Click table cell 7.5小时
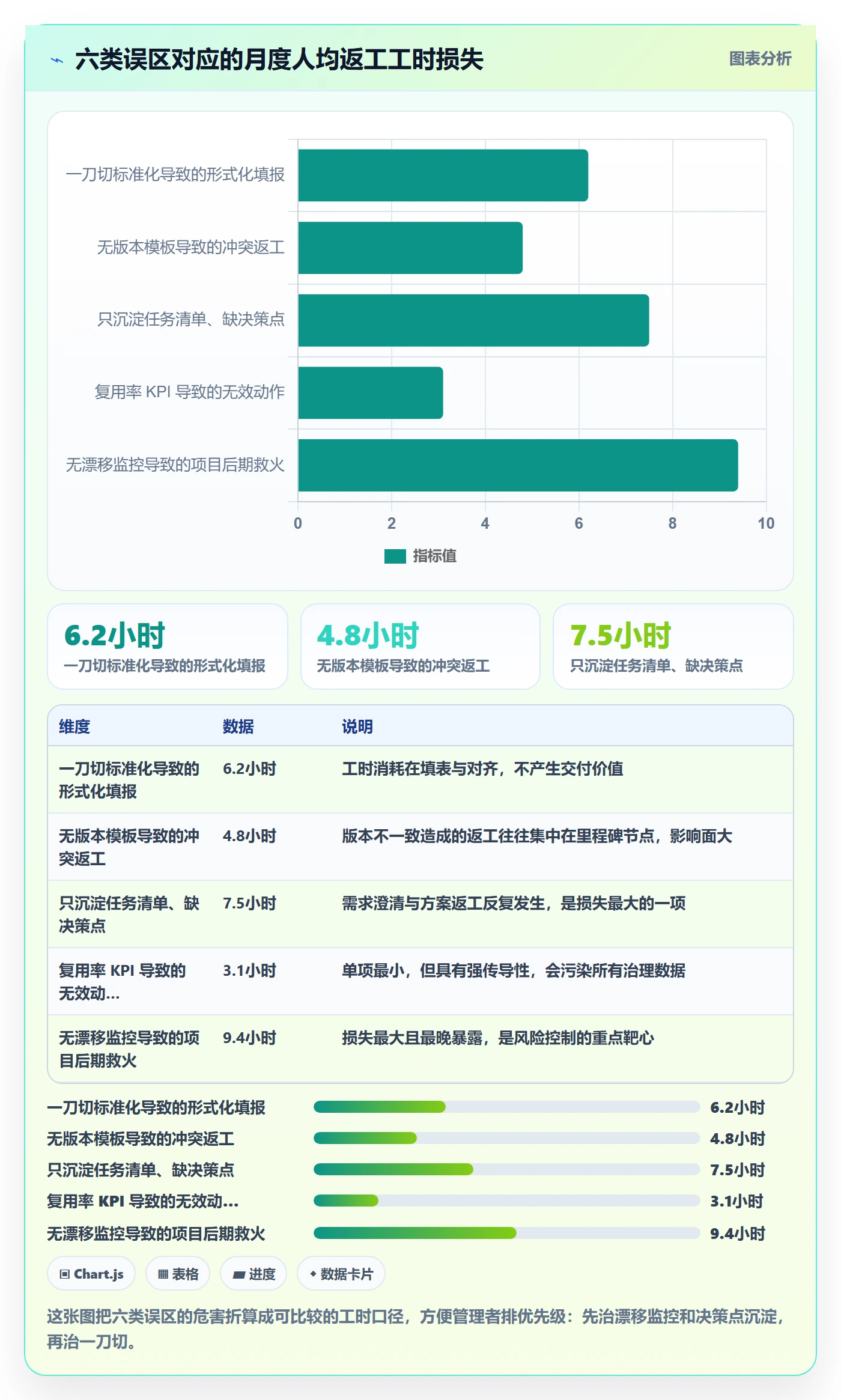 (x=249, y=903)
